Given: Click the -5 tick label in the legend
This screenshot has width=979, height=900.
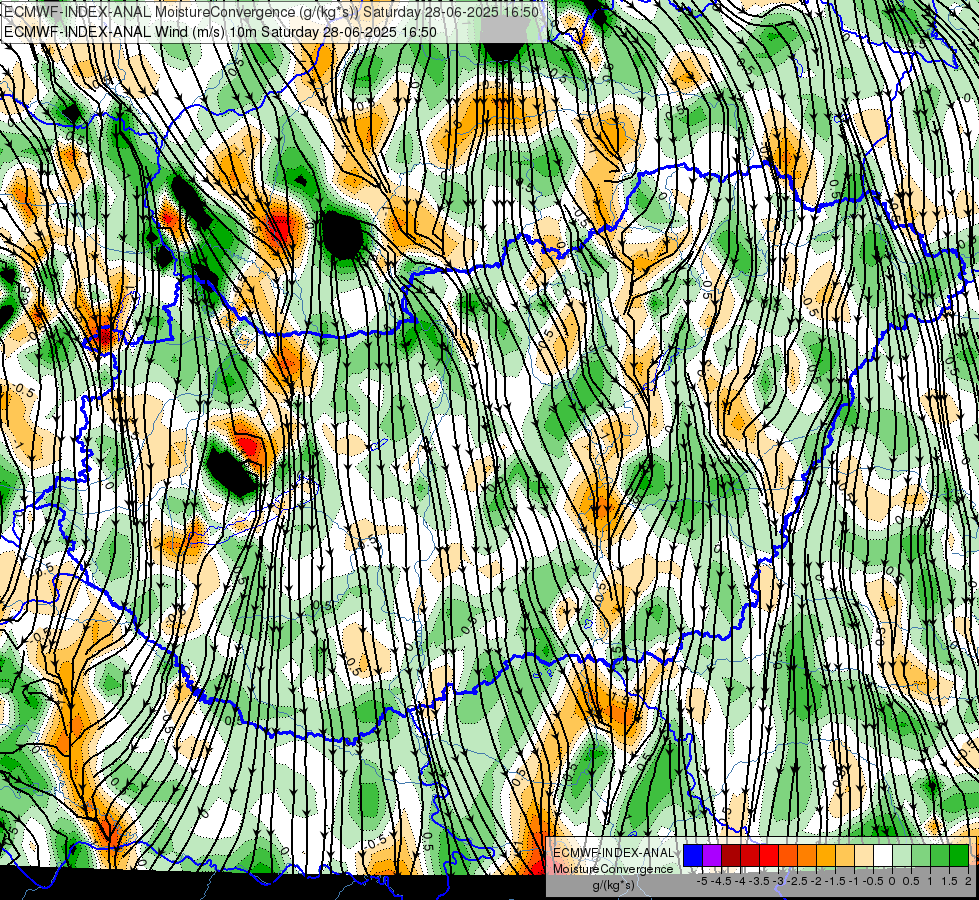Looking at the screenshot, I should [702, 881].
